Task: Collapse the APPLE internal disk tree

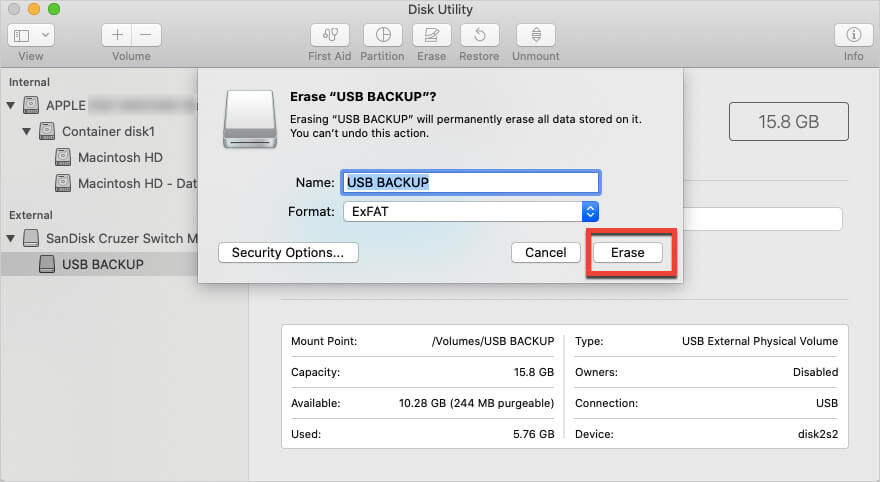Action: (11, 105)
